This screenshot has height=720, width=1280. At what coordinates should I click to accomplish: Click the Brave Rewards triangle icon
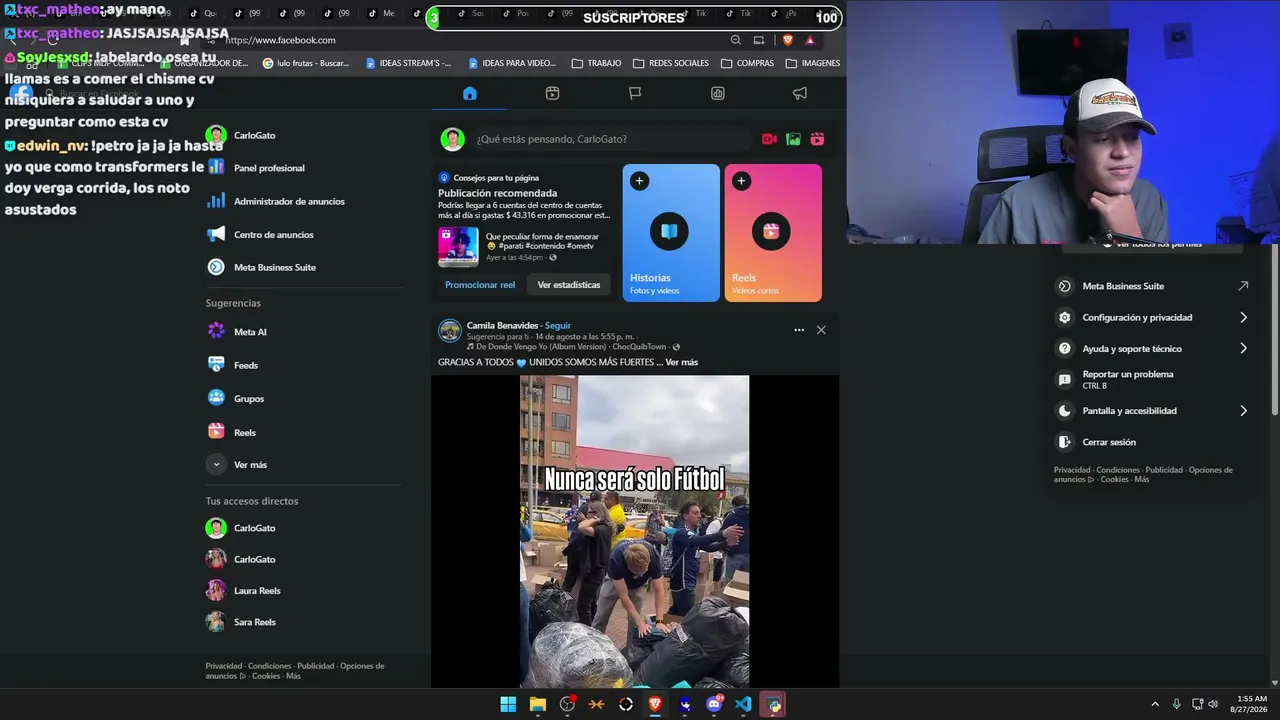pos(810,40)
